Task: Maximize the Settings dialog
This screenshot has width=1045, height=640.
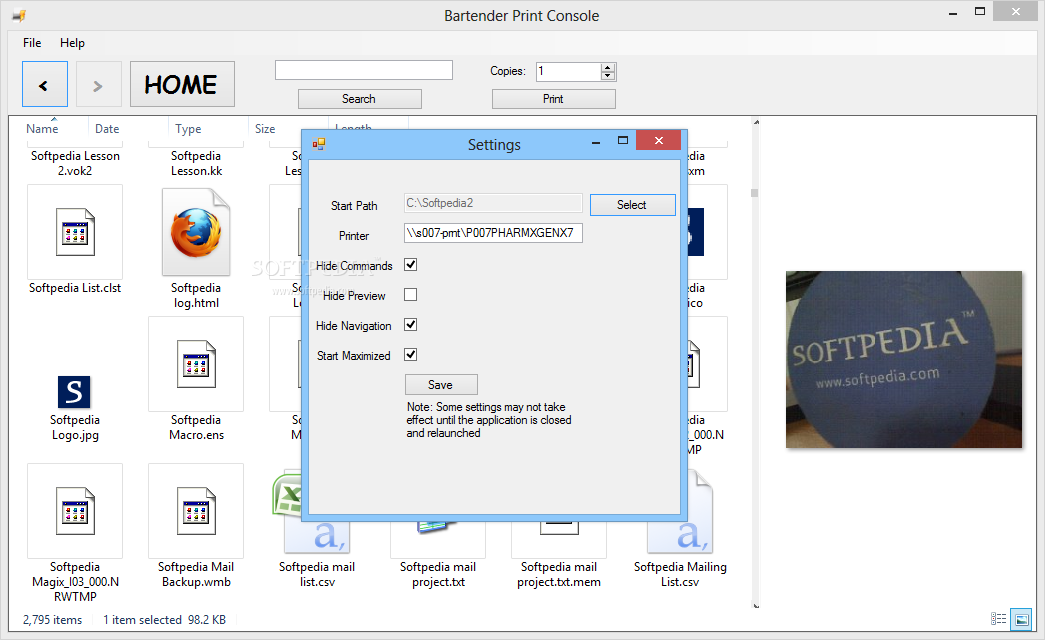Action: click(623, 141)
